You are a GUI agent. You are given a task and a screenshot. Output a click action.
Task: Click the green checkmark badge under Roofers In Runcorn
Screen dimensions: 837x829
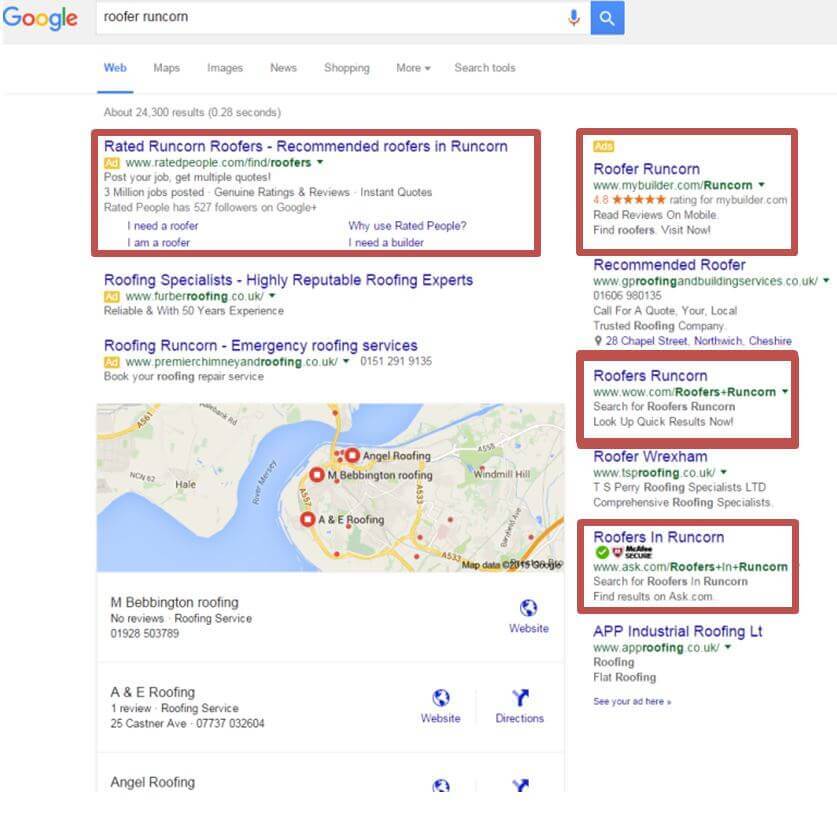[x=602, y=552]
